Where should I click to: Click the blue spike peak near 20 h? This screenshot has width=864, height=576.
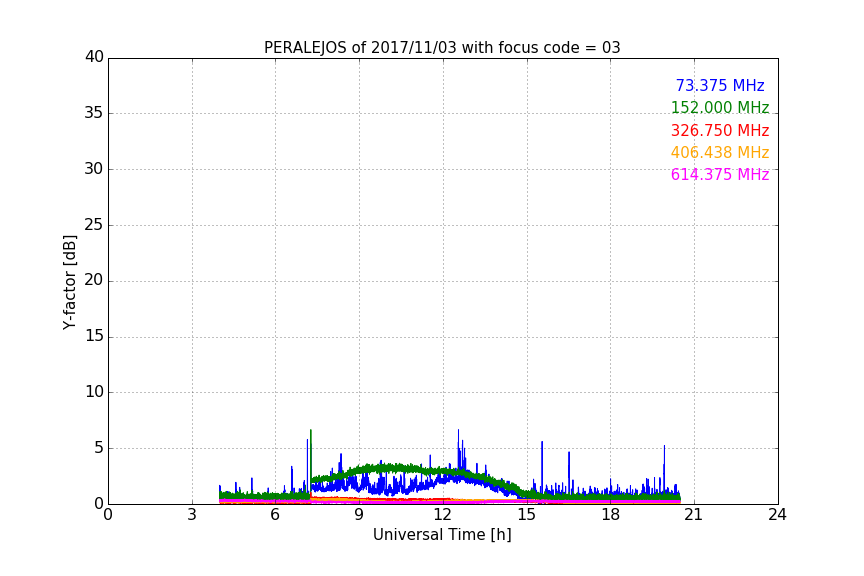click(x=665, y=447)
